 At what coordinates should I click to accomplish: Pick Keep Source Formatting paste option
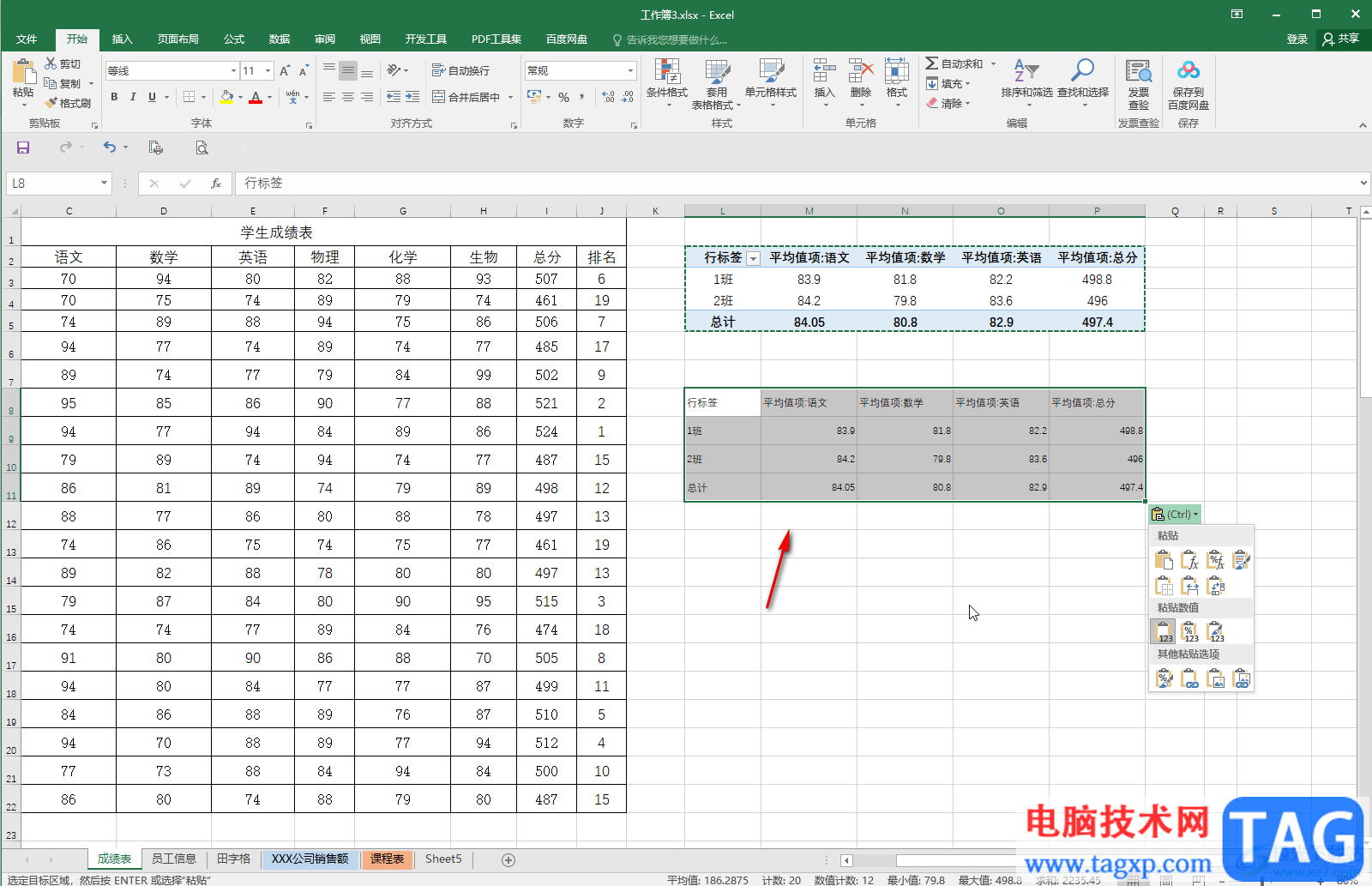[1241, 561]
